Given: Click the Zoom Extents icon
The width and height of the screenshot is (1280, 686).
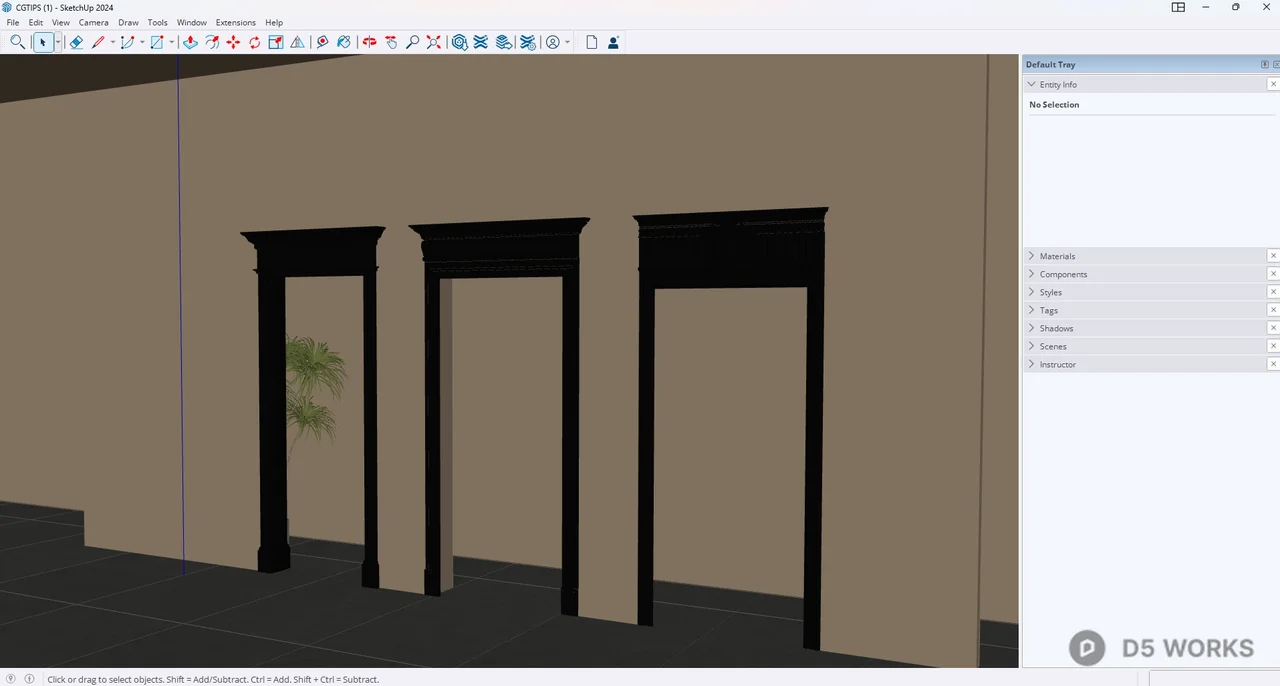Looking at the screenshot, I should tap(434, 42).
